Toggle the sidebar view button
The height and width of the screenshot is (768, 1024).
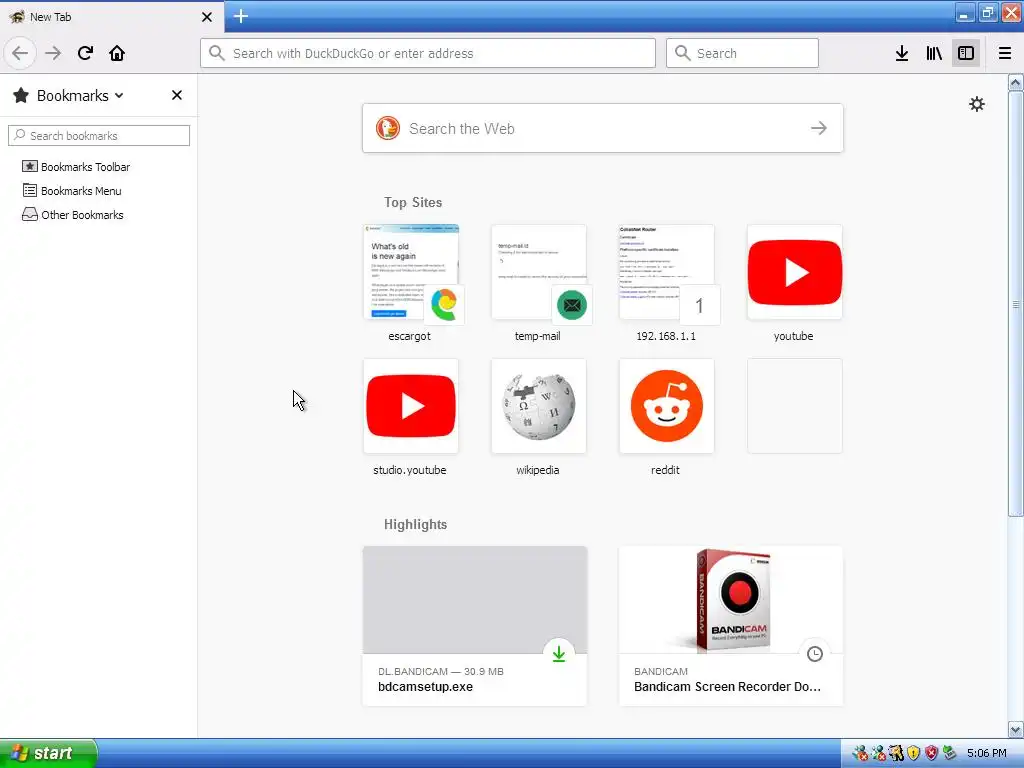966,53
